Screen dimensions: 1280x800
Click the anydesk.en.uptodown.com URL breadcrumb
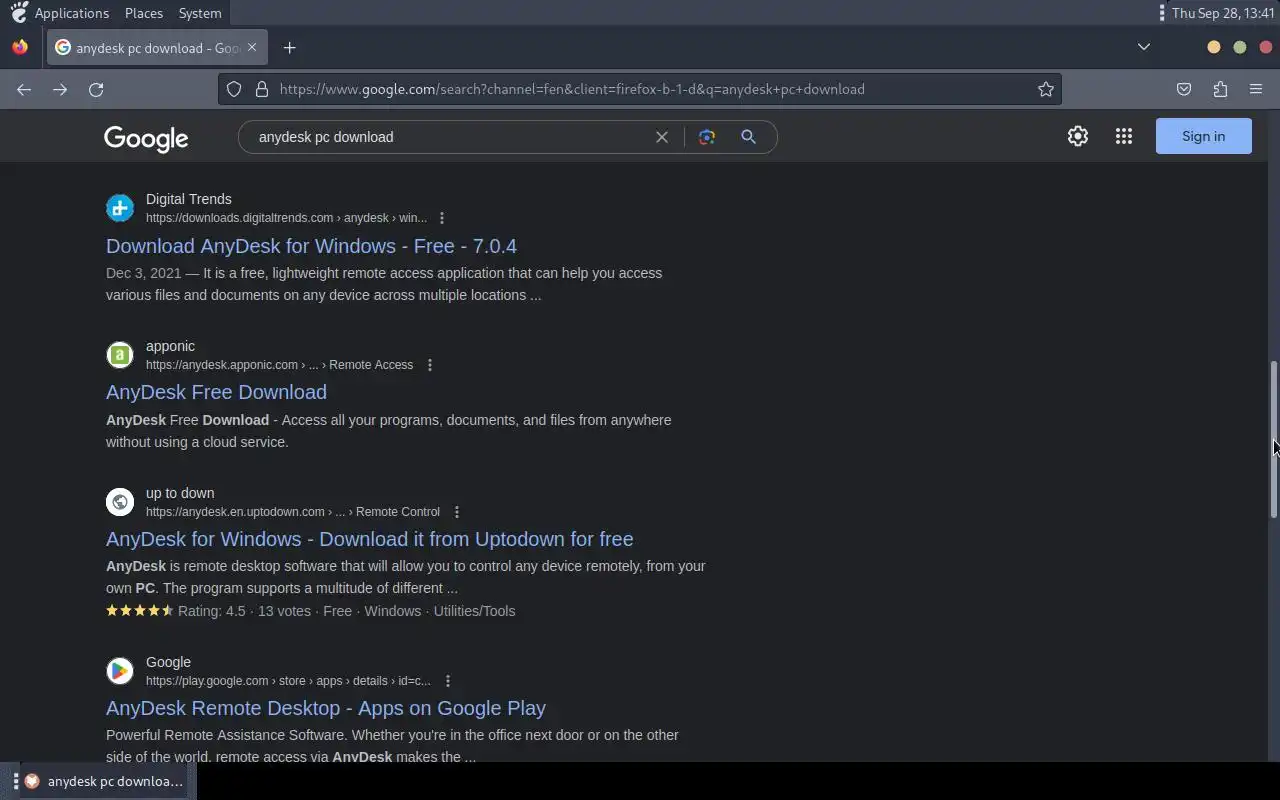pyautogui.click(x=293, y=512)
